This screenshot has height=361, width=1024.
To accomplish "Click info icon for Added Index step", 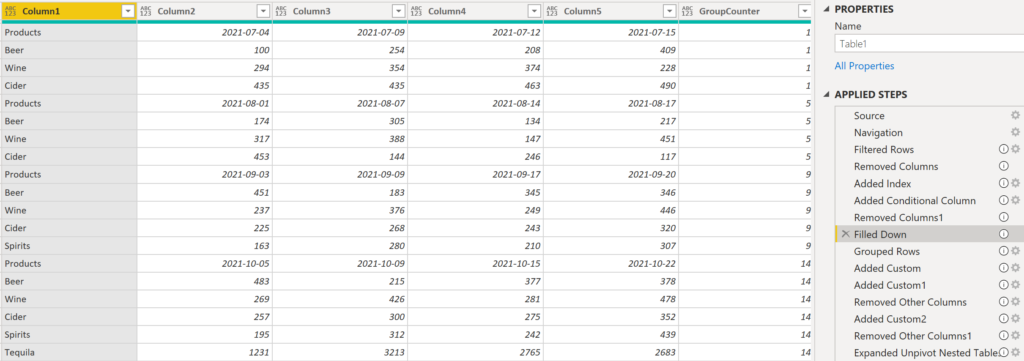I will tap(1004, 183).
